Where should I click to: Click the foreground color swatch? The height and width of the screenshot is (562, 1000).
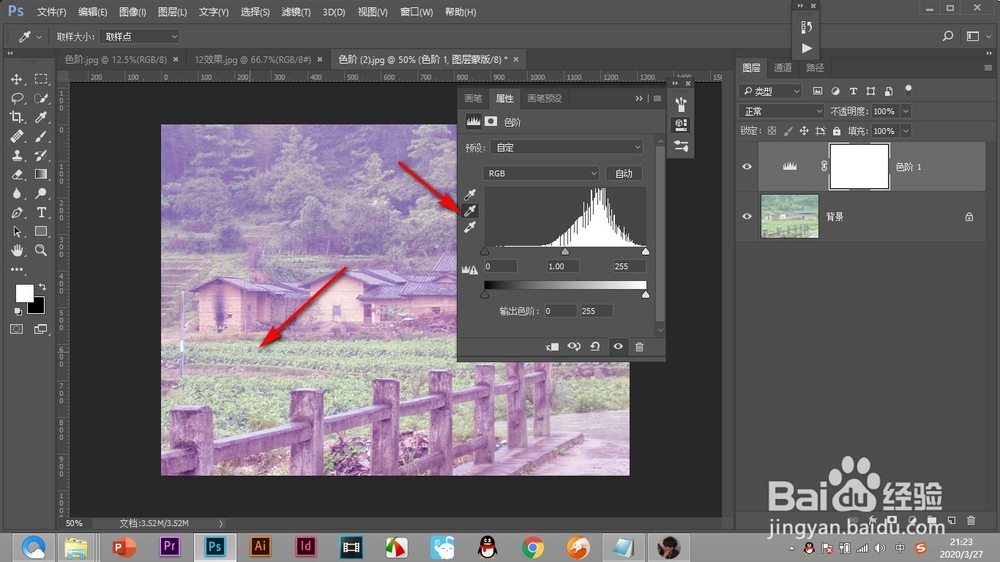point(24,293)
